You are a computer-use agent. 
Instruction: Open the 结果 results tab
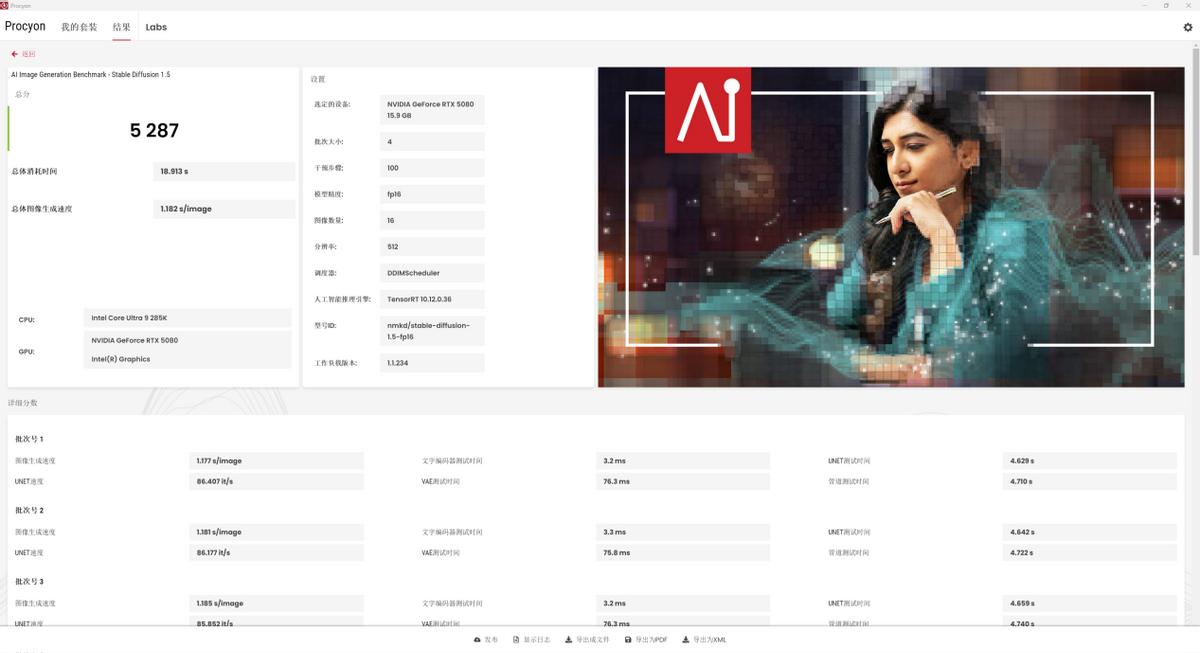(121, 27)
